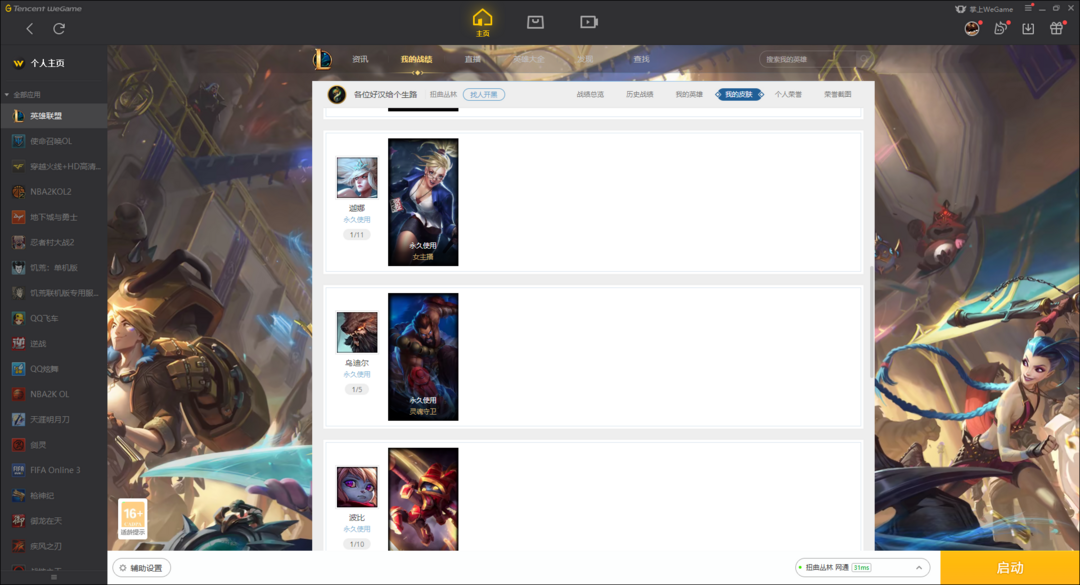The image size is (1080, 585).
Task: Go back with the back arrow
Action: coord(30,28)
